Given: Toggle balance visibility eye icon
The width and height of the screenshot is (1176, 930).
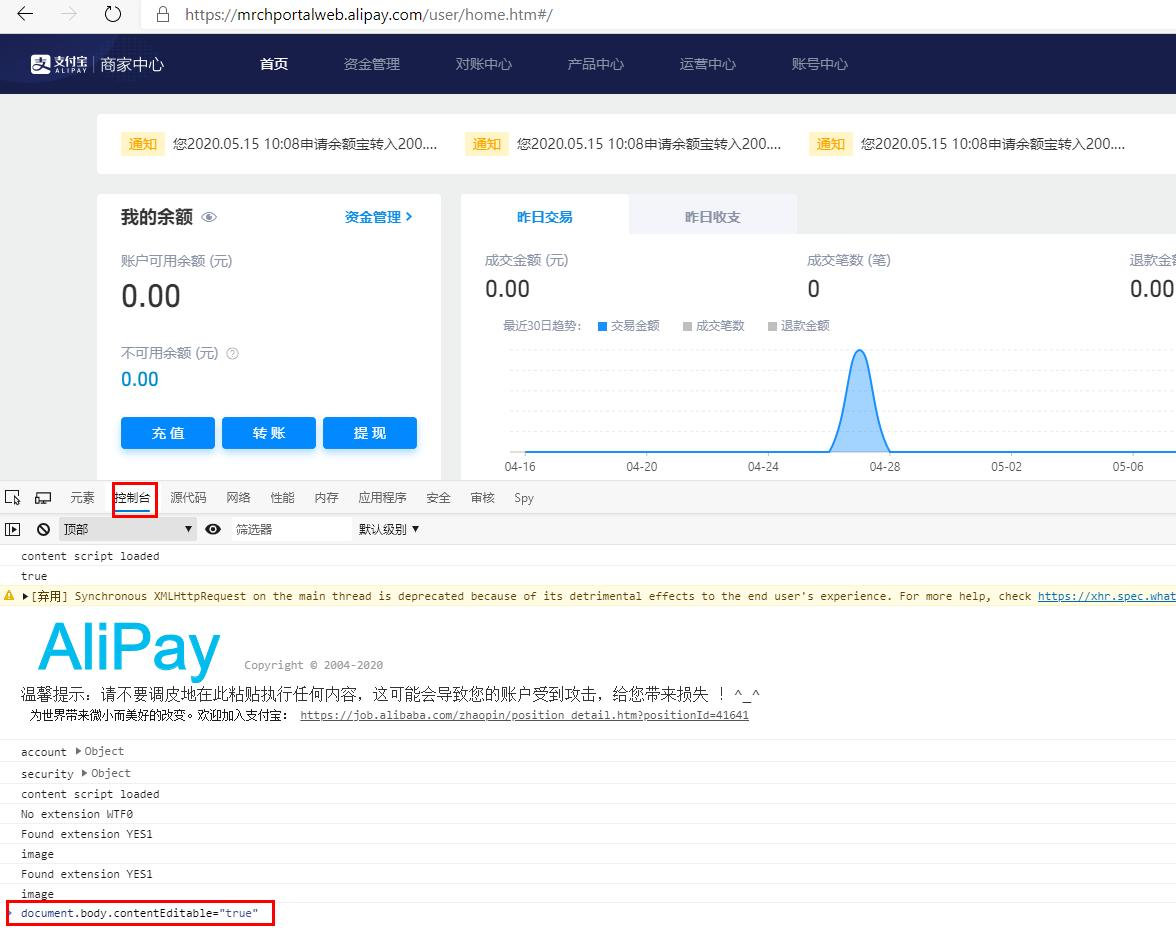Looking at the screenshot, I should click(x=209, y=218).
